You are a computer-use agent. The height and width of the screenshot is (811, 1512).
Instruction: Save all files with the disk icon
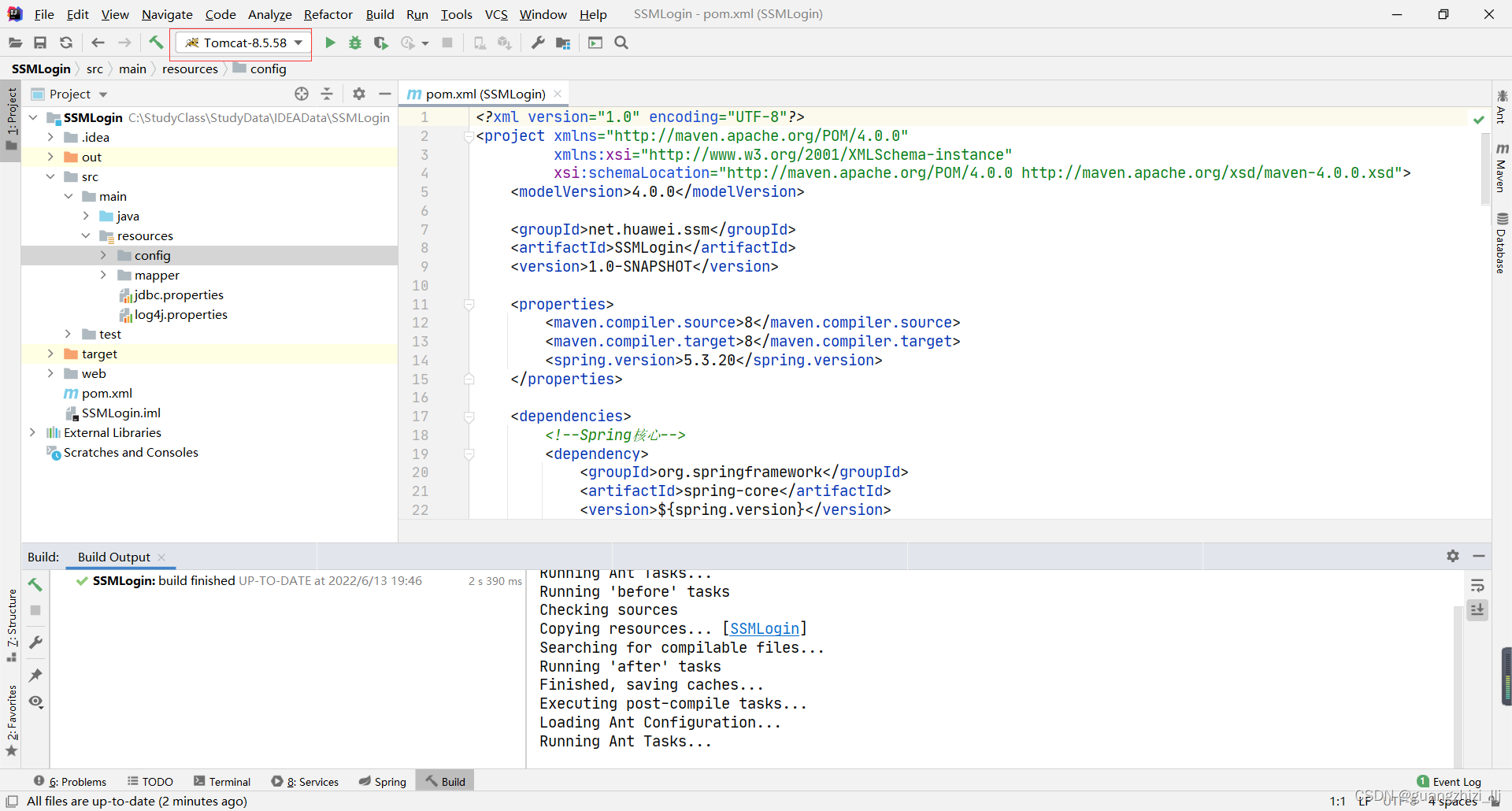tap(40, 43)
